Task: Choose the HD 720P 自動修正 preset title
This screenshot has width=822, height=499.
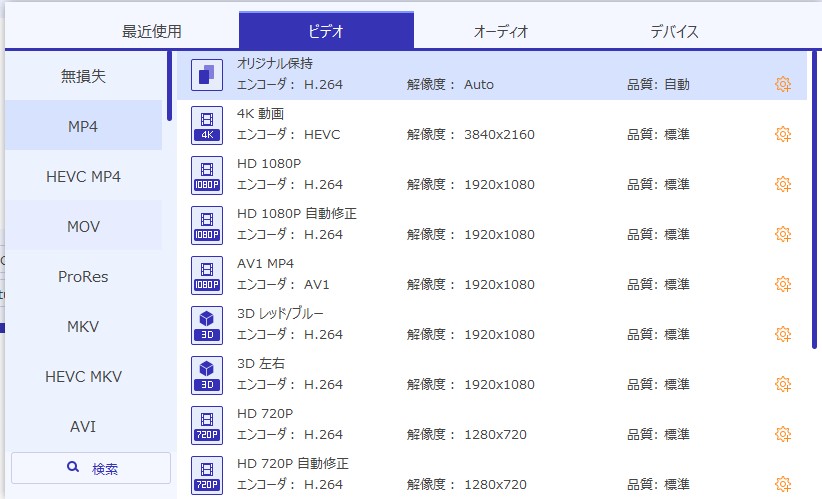Action: pos(293,463)
